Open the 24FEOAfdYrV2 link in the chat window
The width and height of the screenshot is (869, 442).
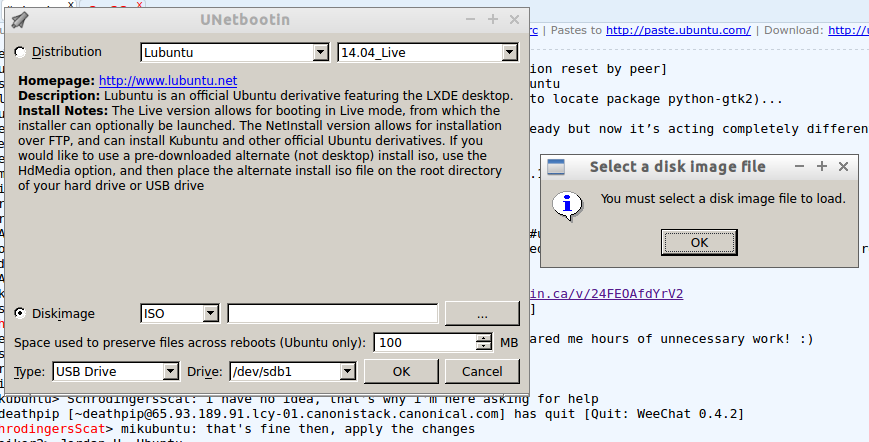tap(606, 294)
